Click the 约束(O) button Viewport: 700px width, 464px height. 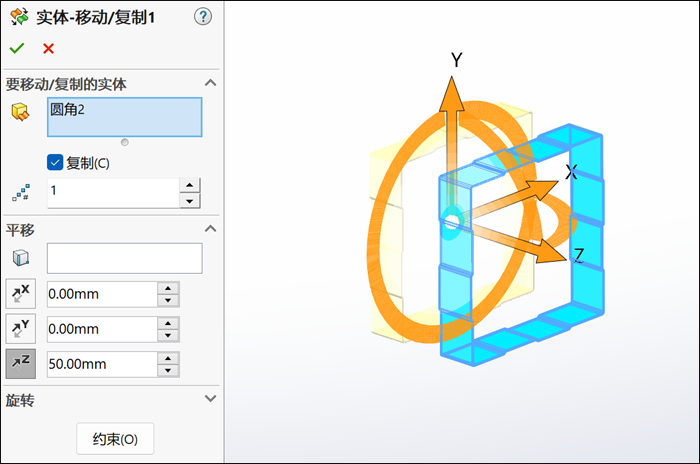[x=115, y=439]
